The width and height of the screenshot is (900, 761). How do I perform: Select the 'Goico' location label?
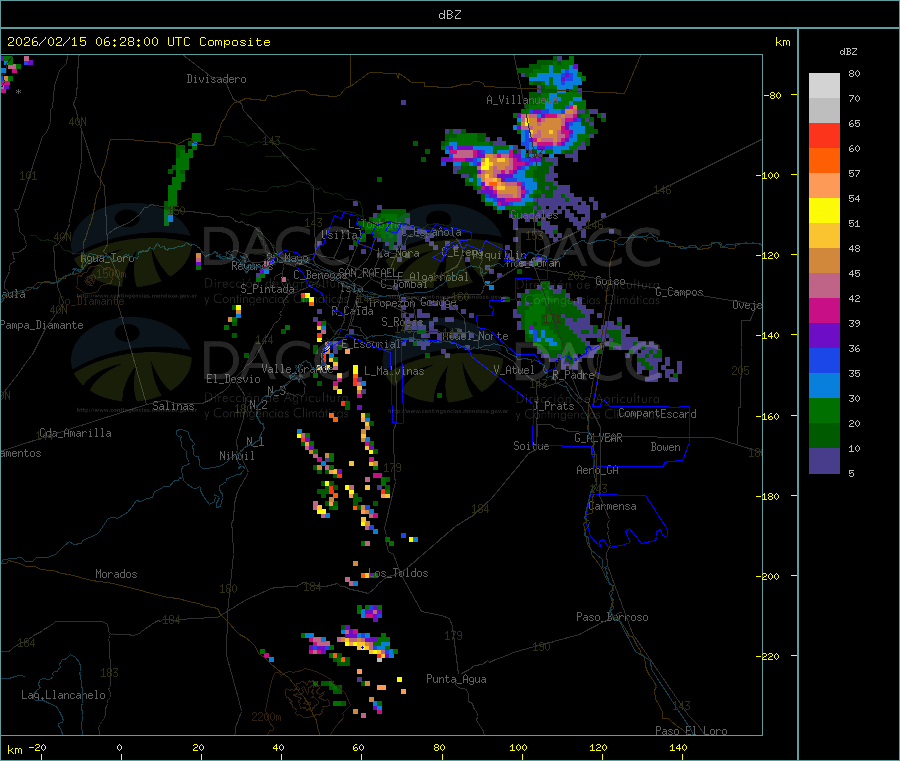tap(610, 281)
